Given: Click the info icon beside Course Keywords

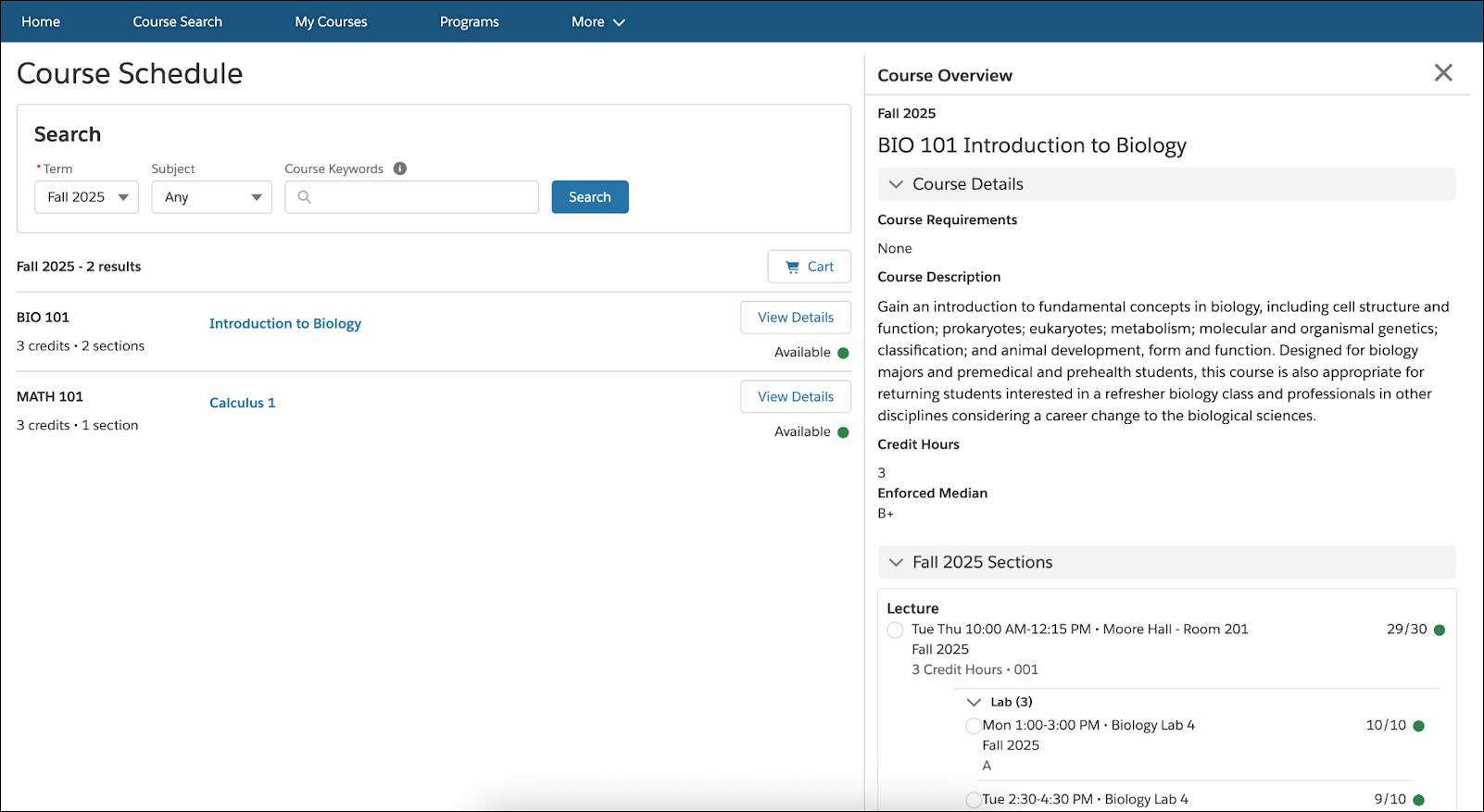Looking at the screenshot, I should [400, 169].
